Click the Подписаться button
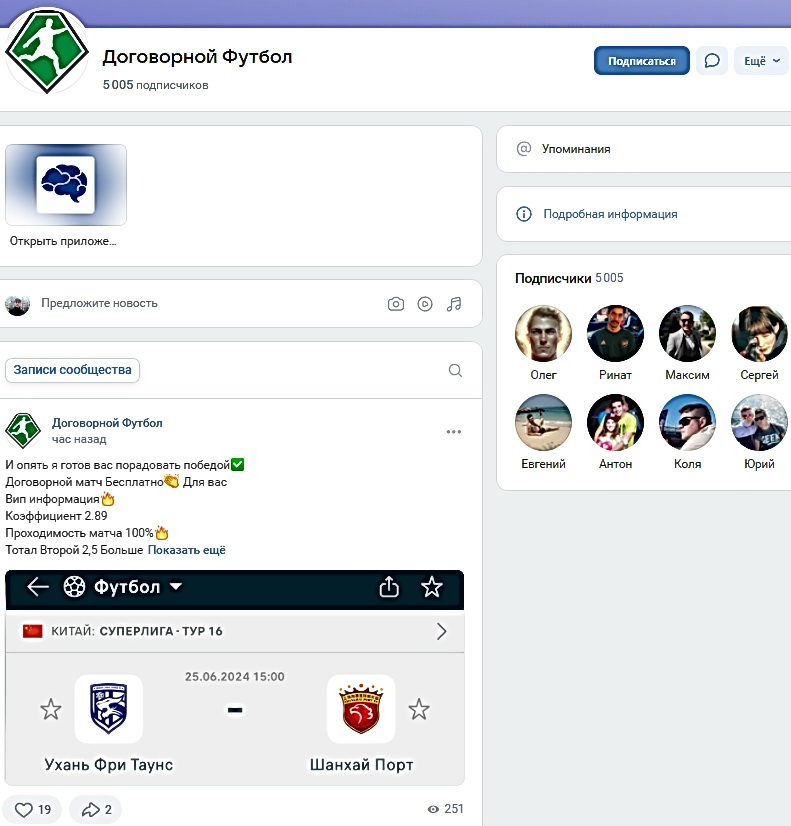 click(641, 61)
